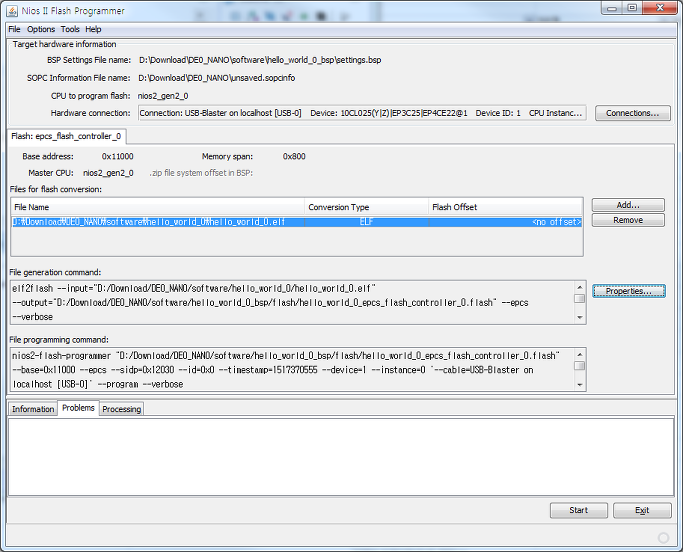Exit the Flash Programmer
The image size is (683, 552).
642,510
